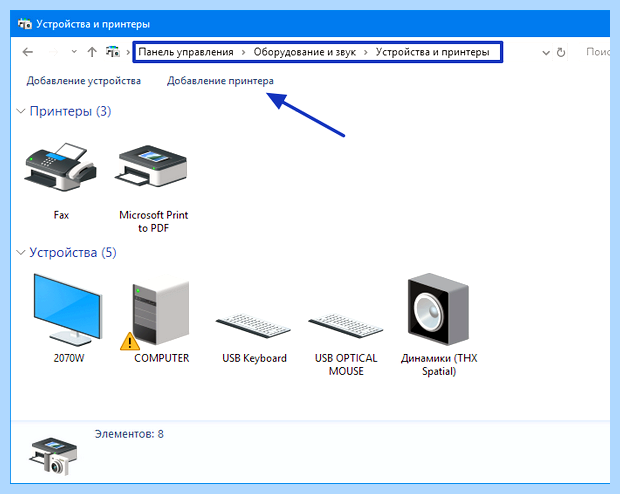Click the window title bar icon

coord(25,24)
